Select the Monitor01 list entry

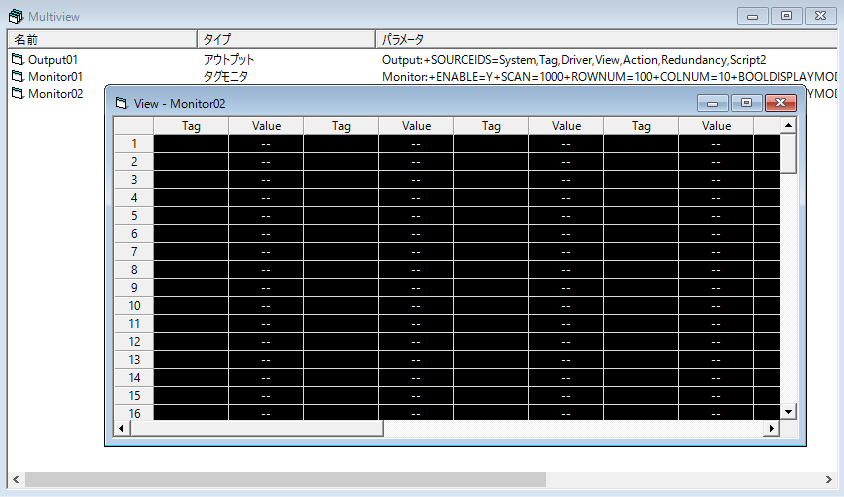click(55, 77)
